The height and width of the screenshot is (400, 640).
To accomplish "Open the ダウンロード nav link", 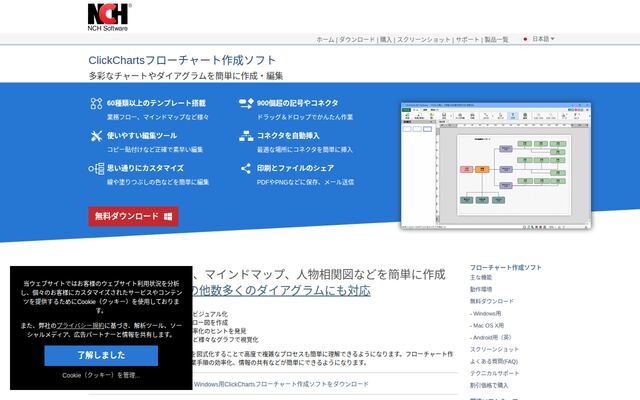I will pos(357,40).
